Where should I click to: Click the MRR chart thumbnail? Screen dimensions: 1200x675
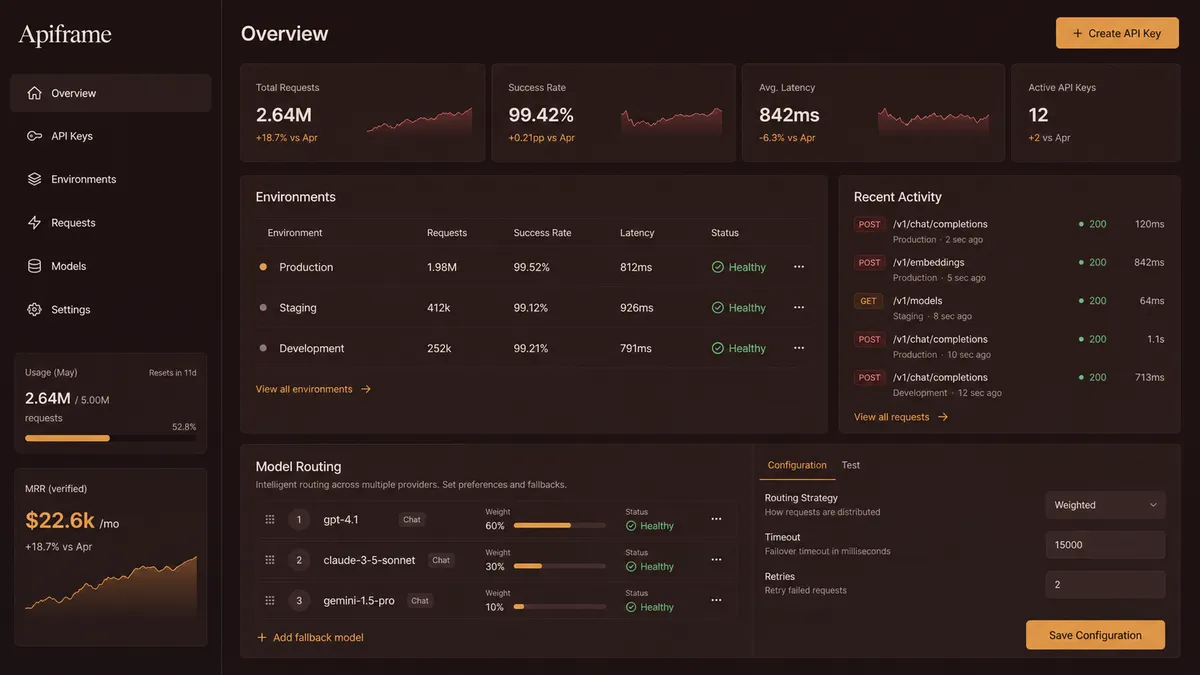pyautogui.click(x=111, y=583)
